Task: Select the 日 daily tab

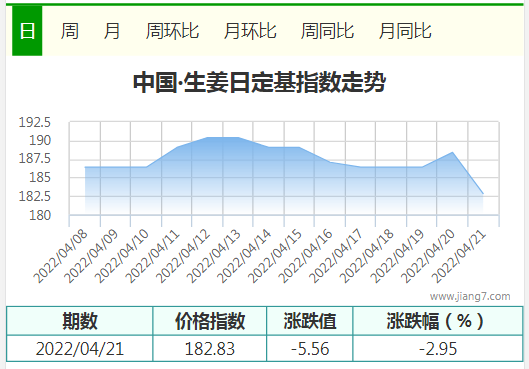Action: pyautogui.click(x=27, y=31)
